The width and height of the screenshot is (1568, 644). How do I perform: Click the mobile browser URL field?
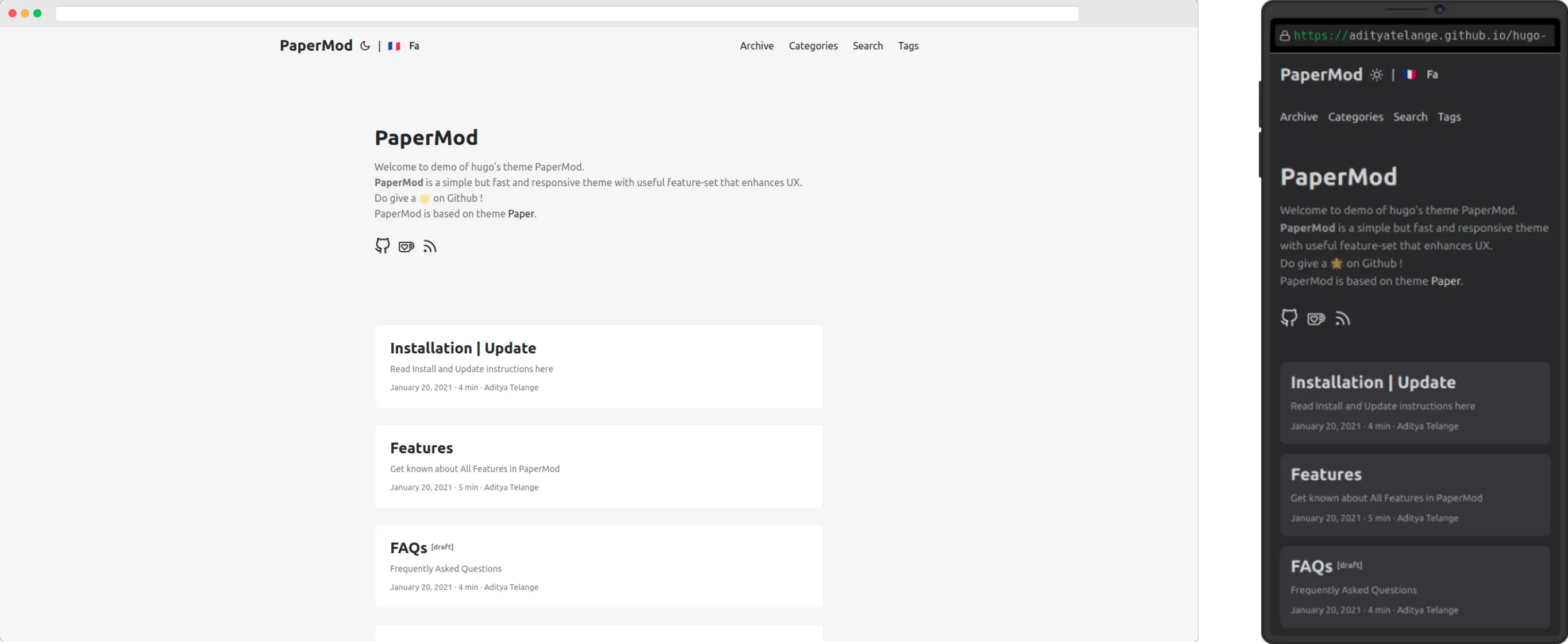(1414, 36)
